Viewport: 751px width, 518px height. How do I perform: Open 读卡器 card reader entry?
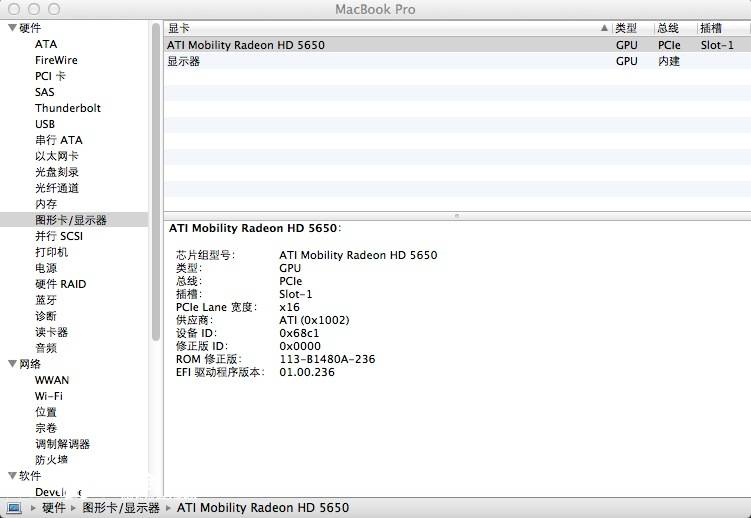click(x=51, y=332)
